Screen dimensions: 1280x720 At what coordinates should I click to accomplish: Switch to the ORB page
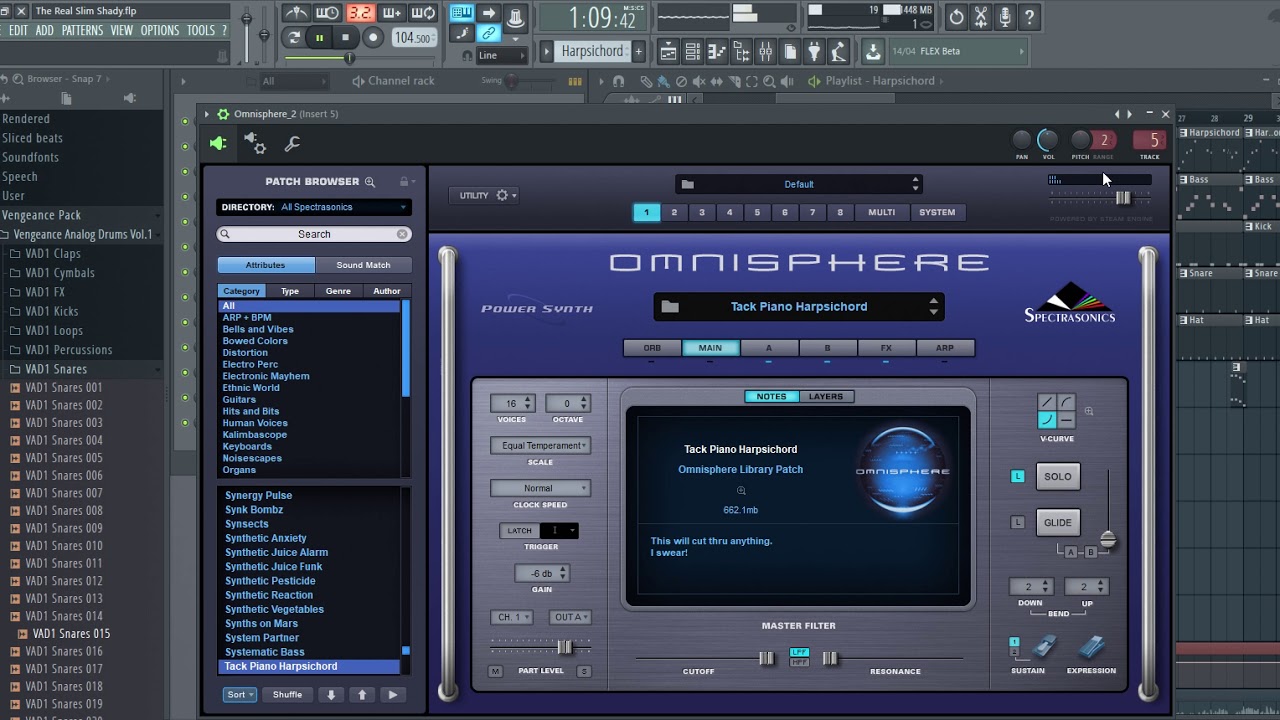[652, 348]
